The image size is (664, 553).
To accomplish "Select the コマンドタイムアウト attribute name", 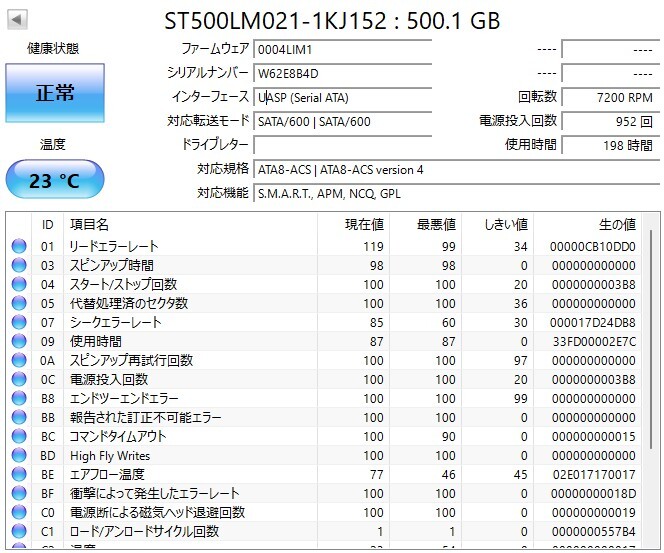I will click(x=118, y=437).
